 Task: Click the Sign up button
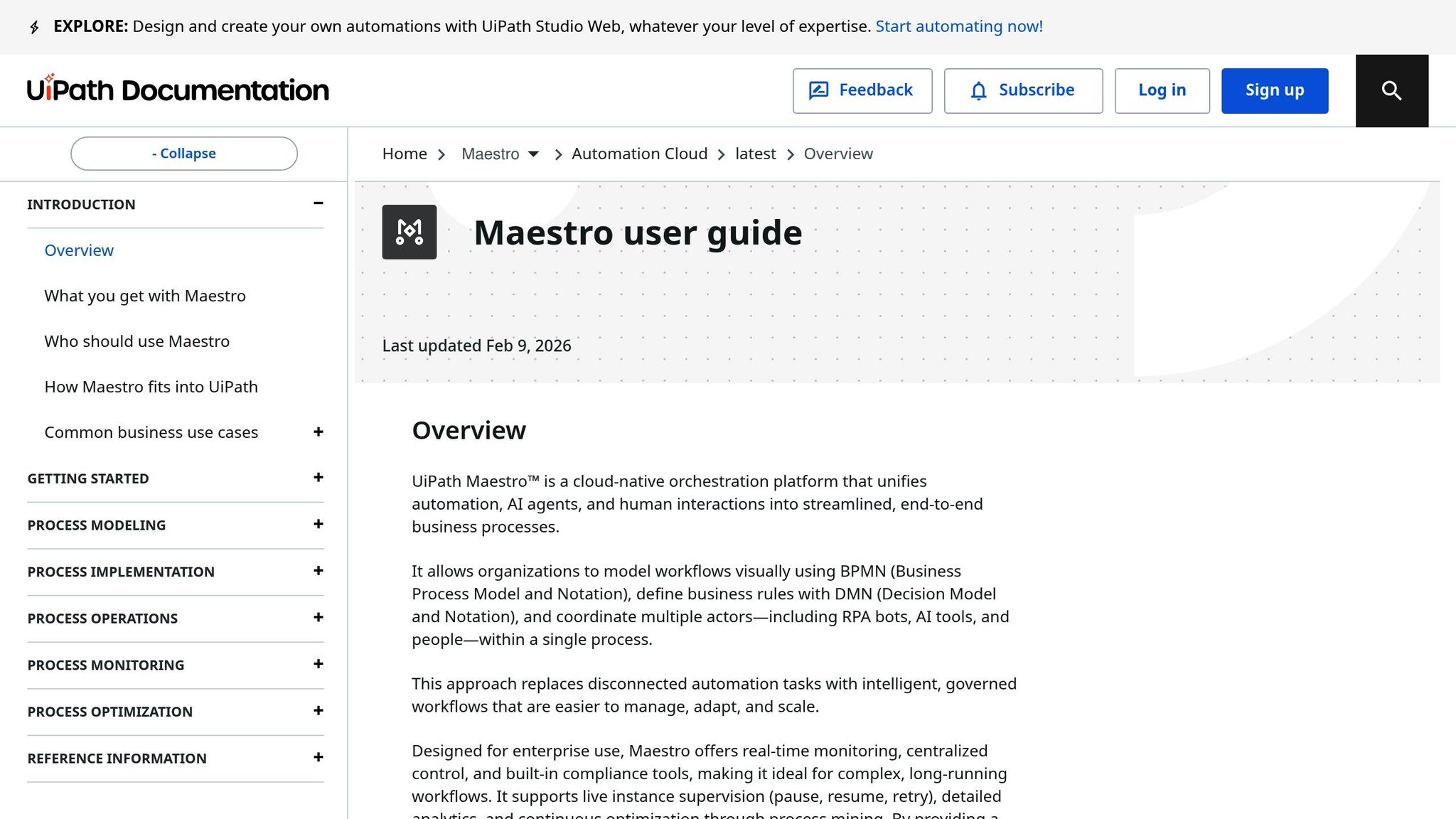click(x=1274, y=90)
